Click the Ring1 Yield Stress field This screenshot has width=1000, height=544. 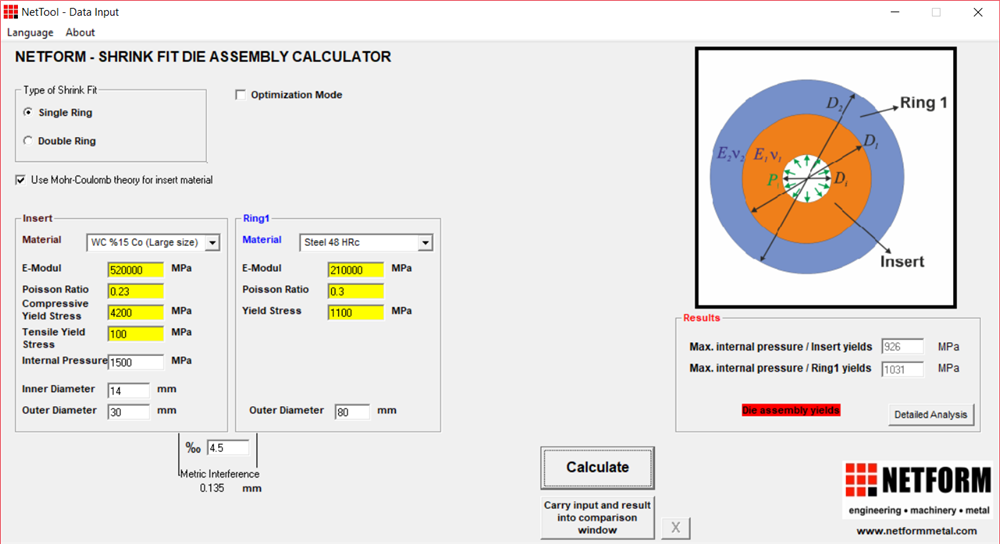point(355,312)
